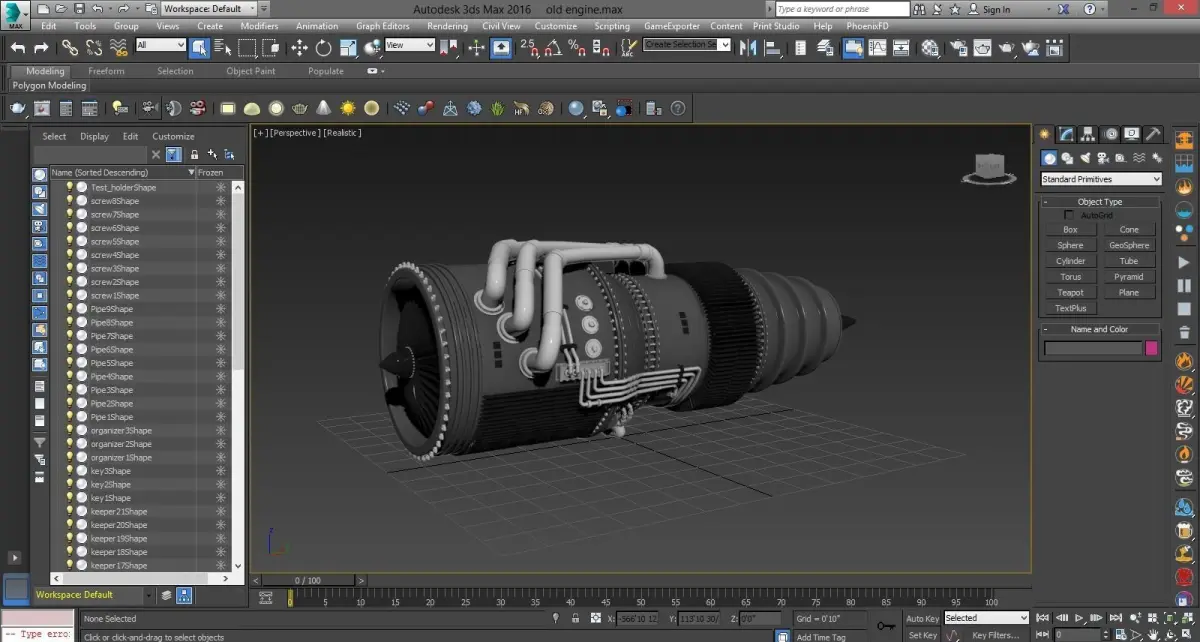Open Curve Editor in main toolbar
This screenshot has width=1200, height=642.
[x=877, y=47]
